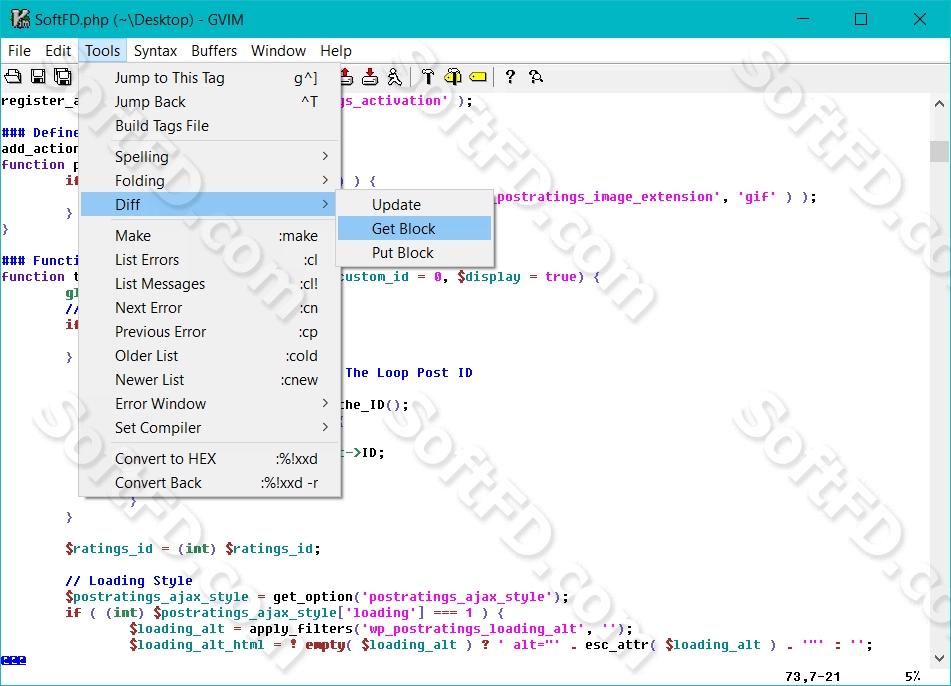The image size is (951, 686).
Task: Click "$display" parameter in function signature
Action: point(489,277)
